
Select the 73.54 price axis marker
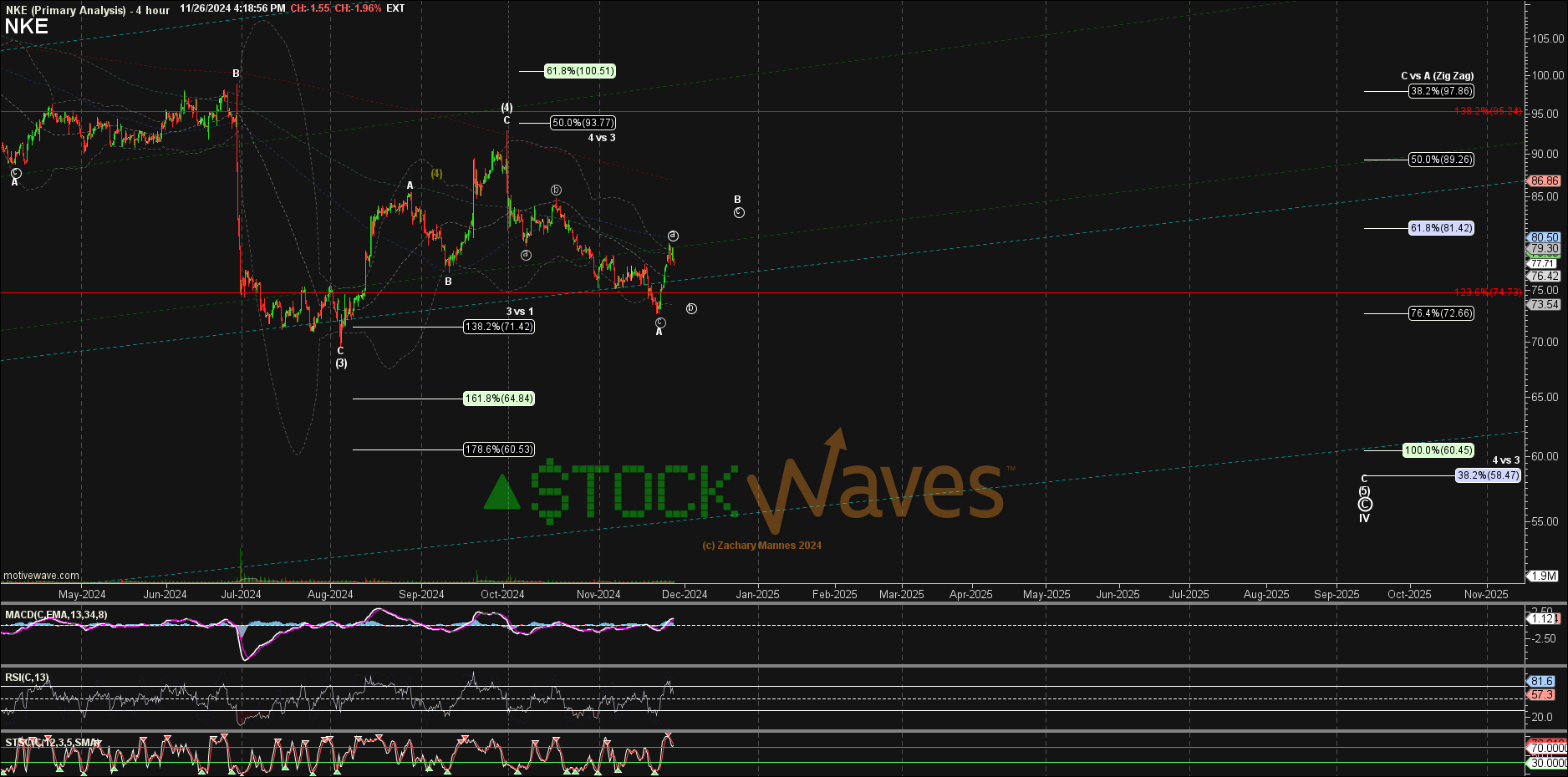[x=1544, y=305]
